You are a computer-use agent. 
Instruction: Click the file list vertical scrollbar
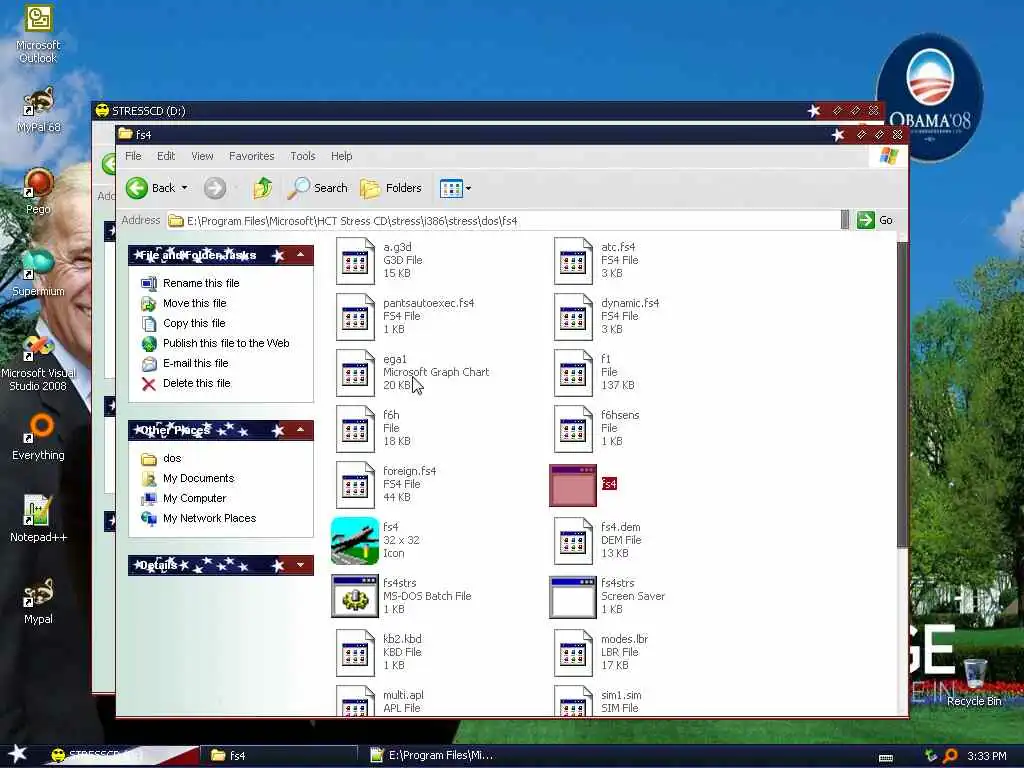pyautogui.click(x=903, y=394)
